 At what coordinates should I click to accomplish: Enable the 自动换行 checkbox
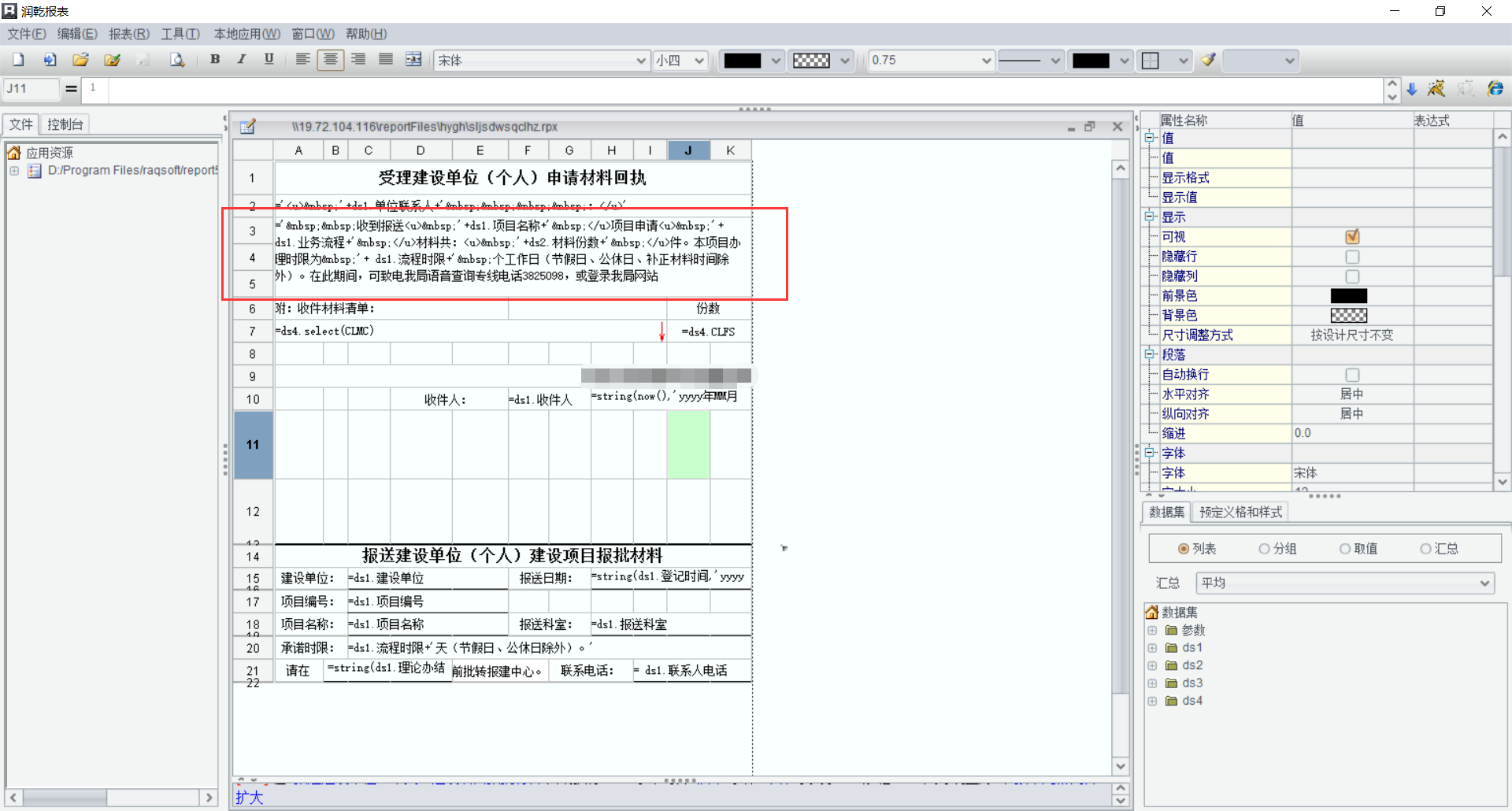1352,375
